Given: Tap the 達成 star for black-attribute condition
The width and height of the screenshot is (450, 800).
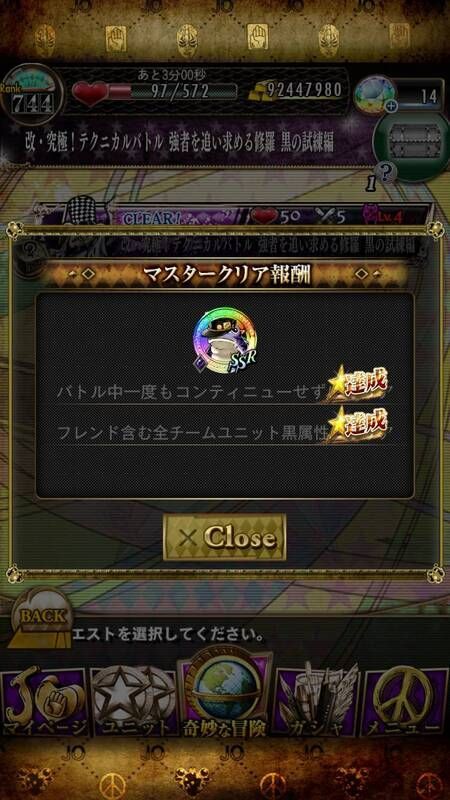Looking at the screenshot, I should [358, 423].
